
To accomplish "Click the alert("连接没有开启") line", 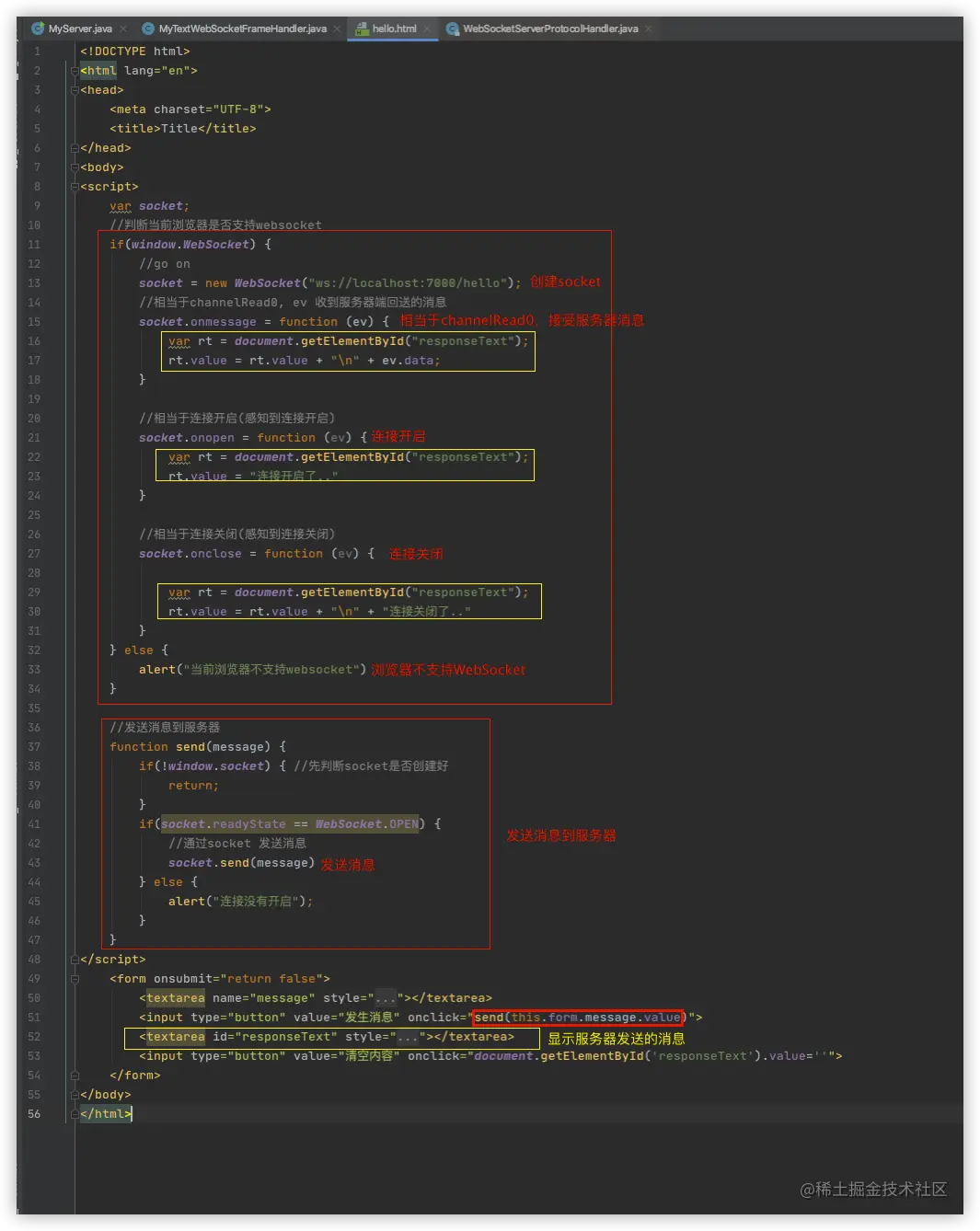I will [241, 902].
